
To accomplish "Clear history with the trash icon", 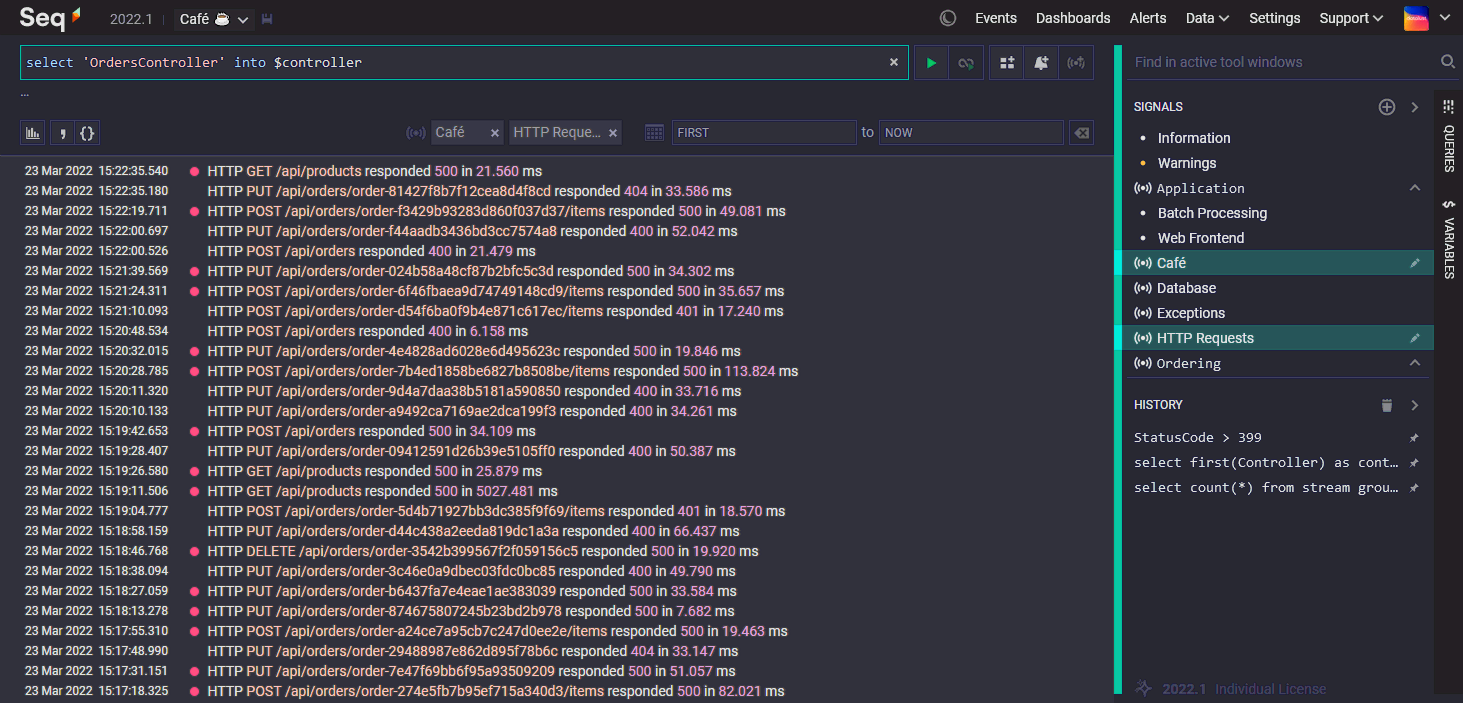I will coord(1386,405).
